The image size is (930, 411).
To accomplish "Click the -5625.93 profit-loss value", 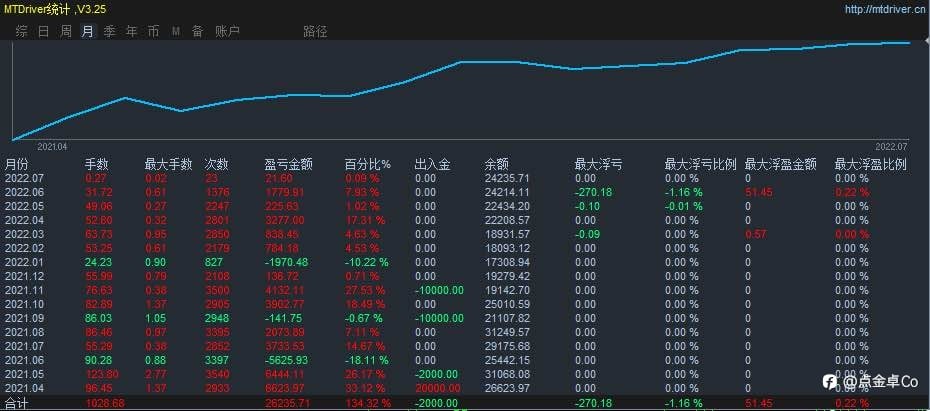I will click(x=287, y=360).
